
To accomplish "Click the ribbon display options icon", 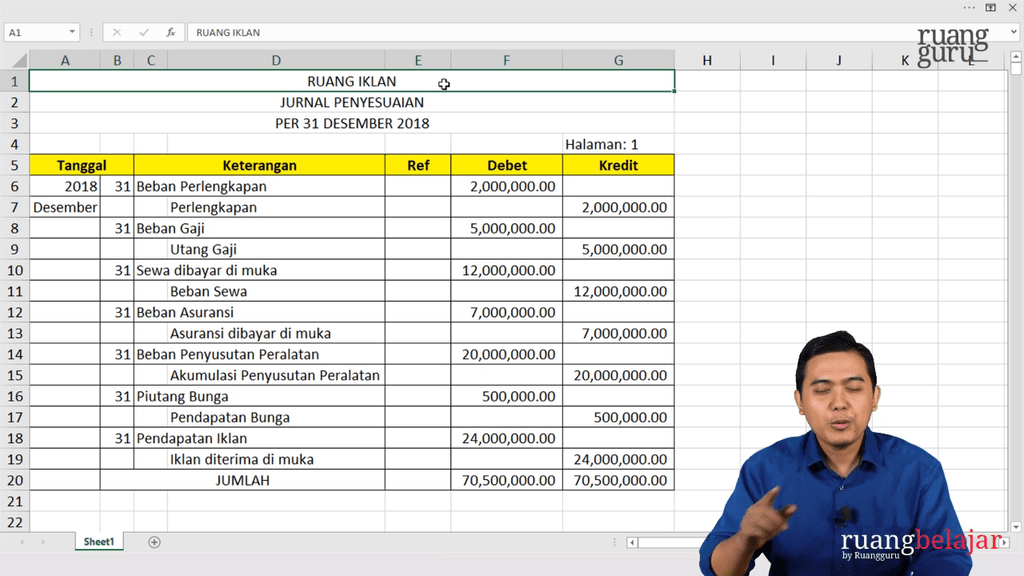I will [x=990, y=7].
